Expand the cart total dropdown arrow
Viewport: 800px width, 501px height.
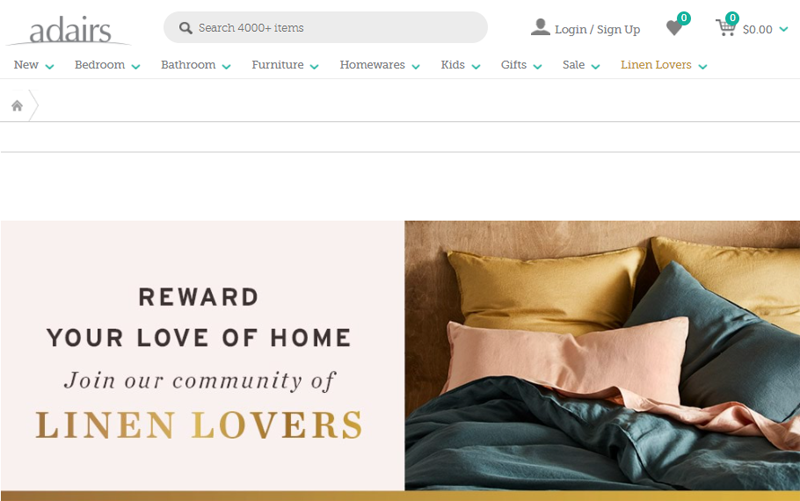click(784, 30)
